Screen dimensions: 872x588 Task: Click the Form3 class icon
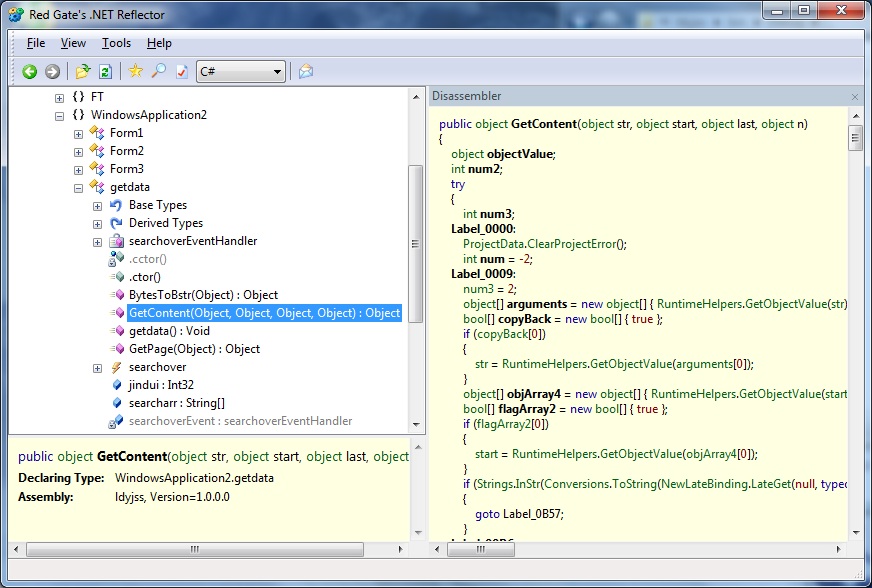[97, 169]
